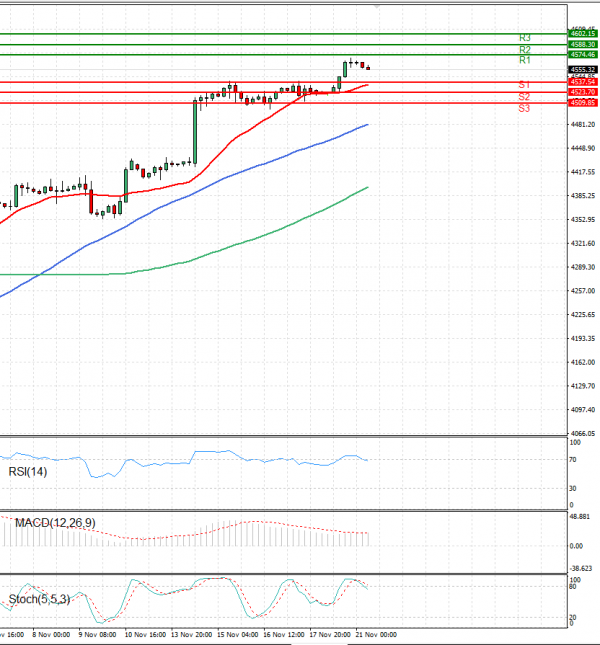Click the 4537.54 red price tag
This screenshot has height=645, width=600.
[583, 82]
